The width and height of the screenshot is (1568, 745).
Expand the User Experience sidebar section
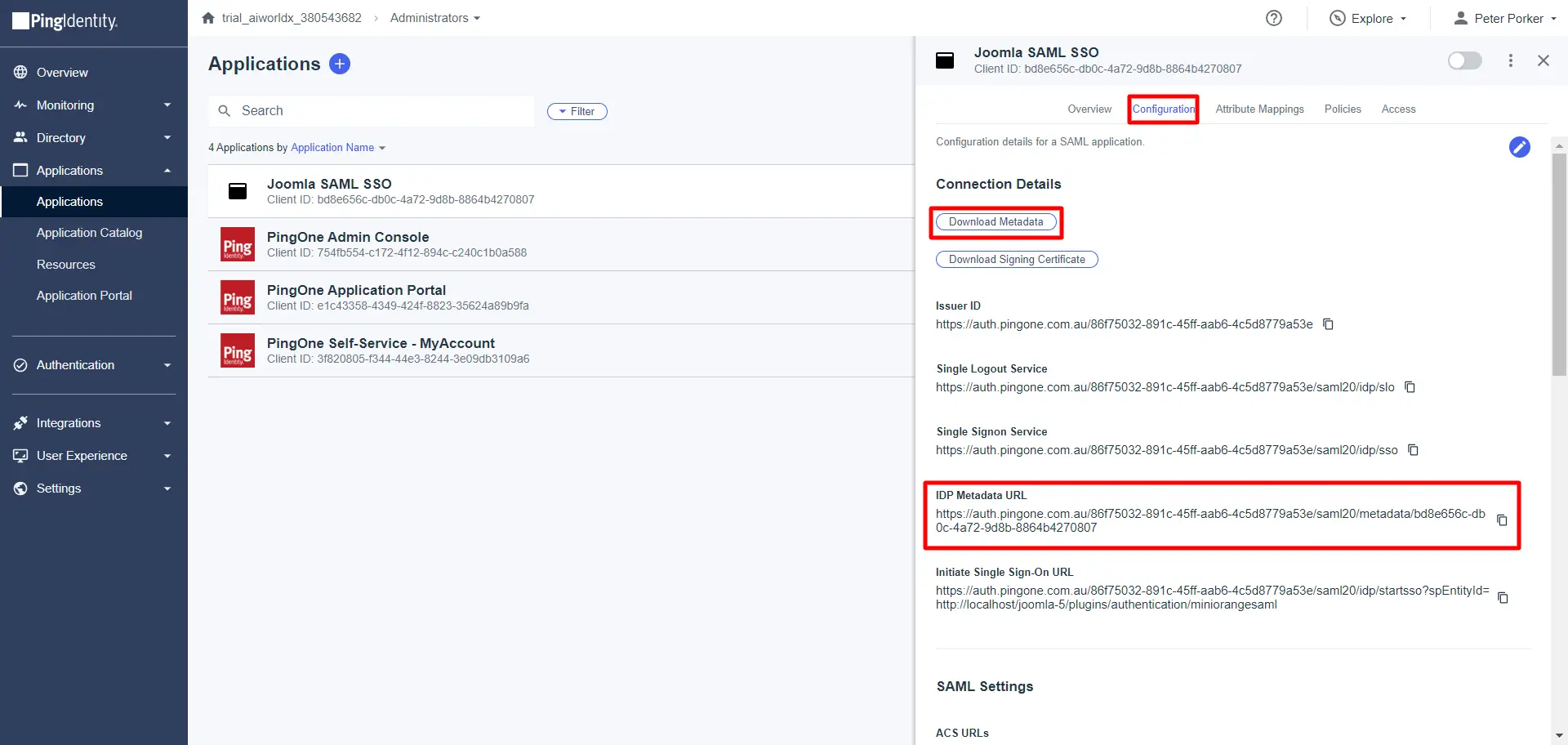167,456
